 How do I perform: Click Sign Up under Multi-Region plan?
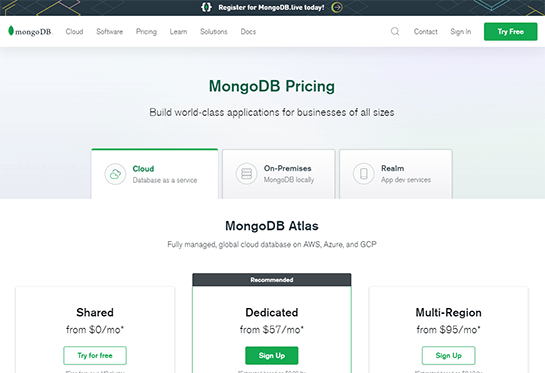[449, 355]
